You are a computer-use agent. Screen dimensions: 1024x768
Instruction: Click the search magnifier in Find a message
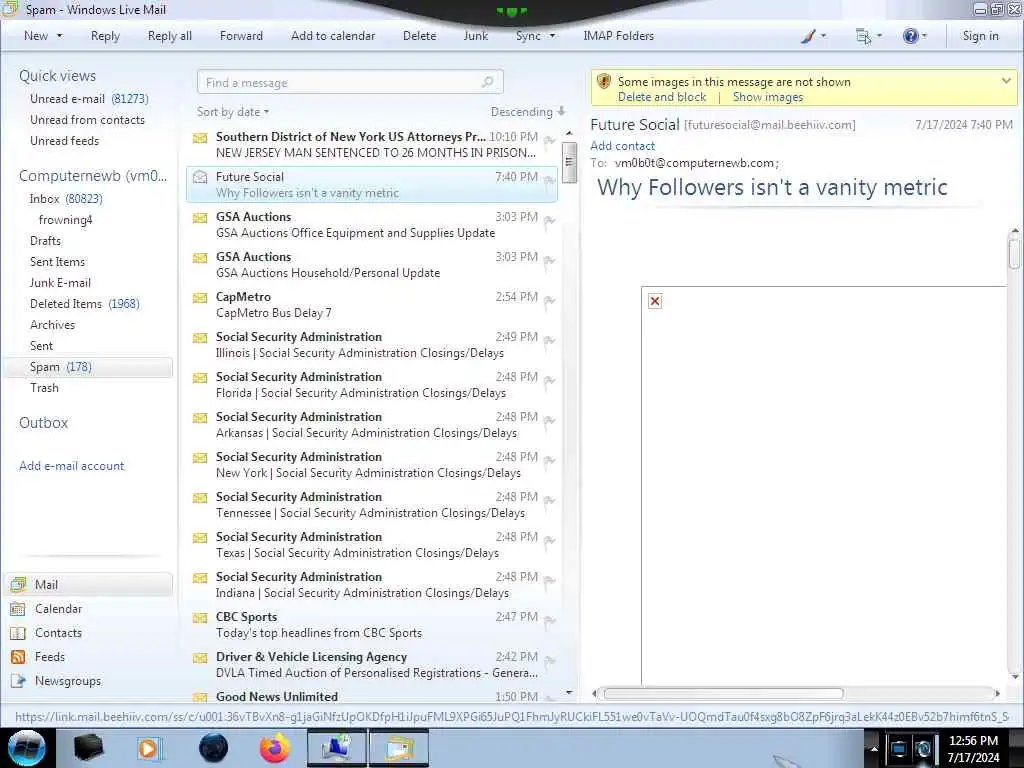coord(487,82)
